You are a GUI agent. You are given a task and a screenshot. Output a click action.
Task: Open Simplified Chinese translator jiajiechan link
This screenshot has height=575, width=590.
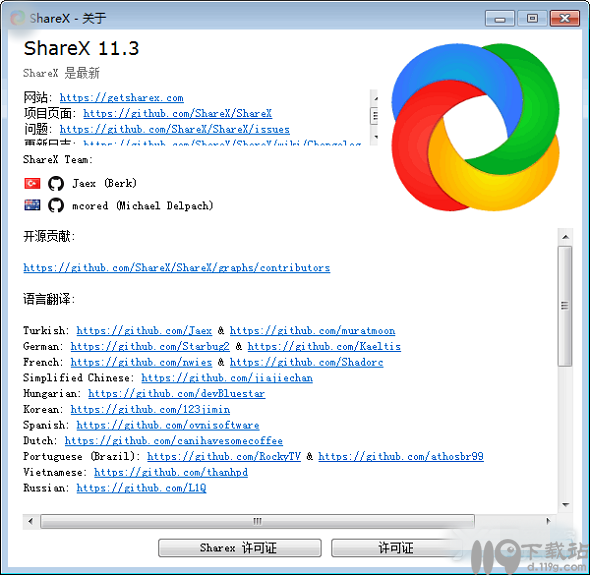point(227,377)
